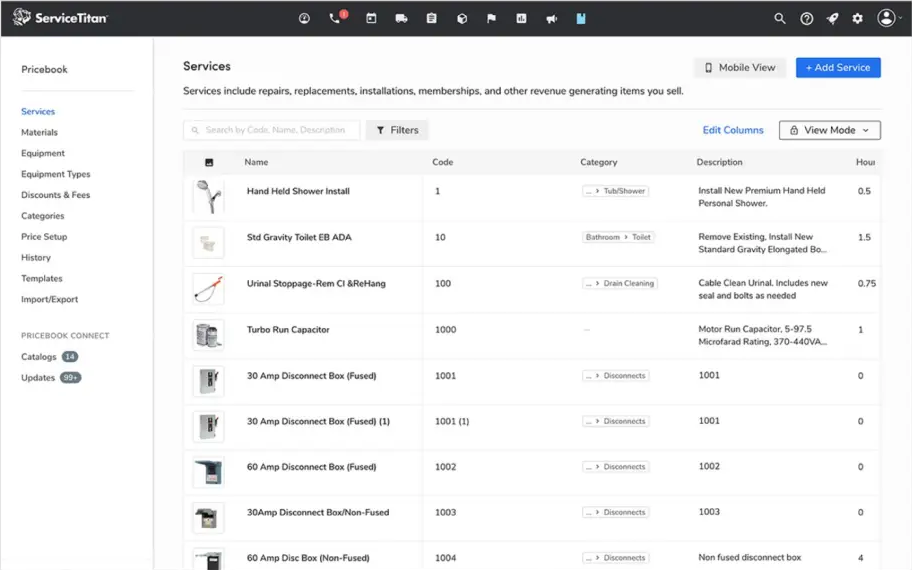Click the Std Gravity Toilet thumbnail image
Viewport: 912px width, 570px height.
coord(208,243)
